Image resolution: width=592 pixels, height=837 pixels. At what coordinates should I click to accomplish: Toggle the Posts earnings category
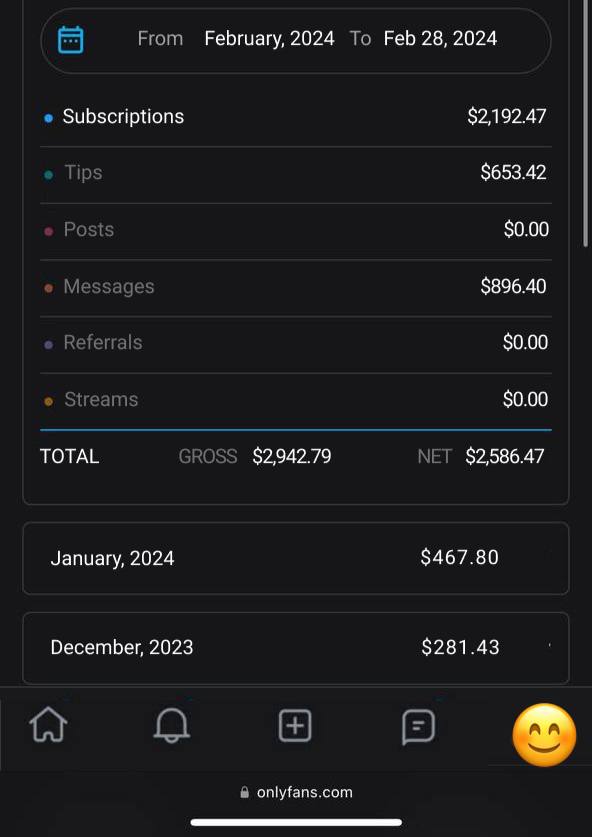pyautogui.click(x=295, y=230)
